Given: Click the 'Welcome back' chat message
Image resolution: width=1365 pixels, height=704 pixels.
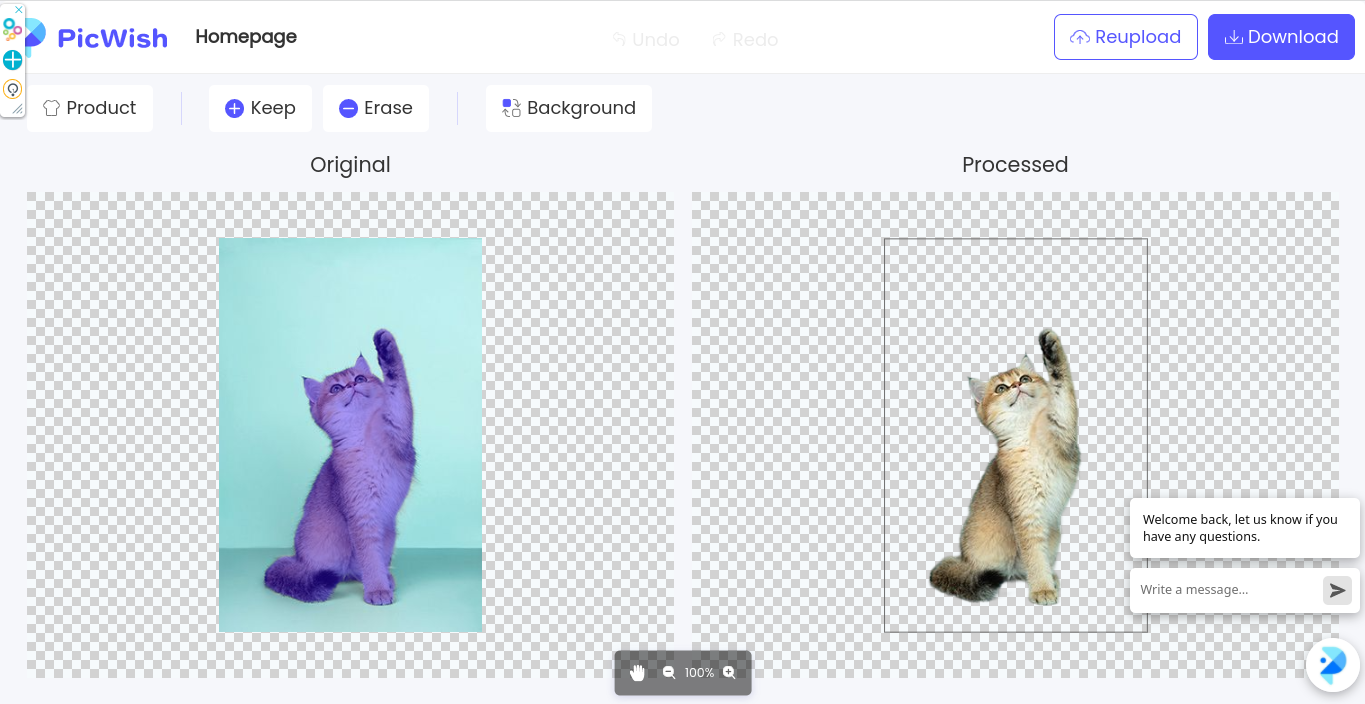Looking at the screenshot, I should pyautogui.click(x=1244, y=528).
